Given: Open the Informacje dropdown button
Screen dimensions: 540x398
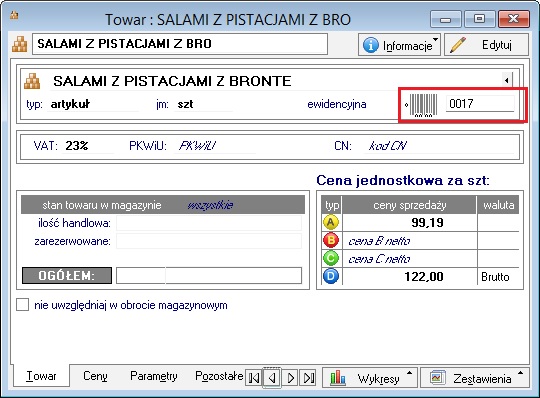Looking at the screenshot, I should [399, 45].
